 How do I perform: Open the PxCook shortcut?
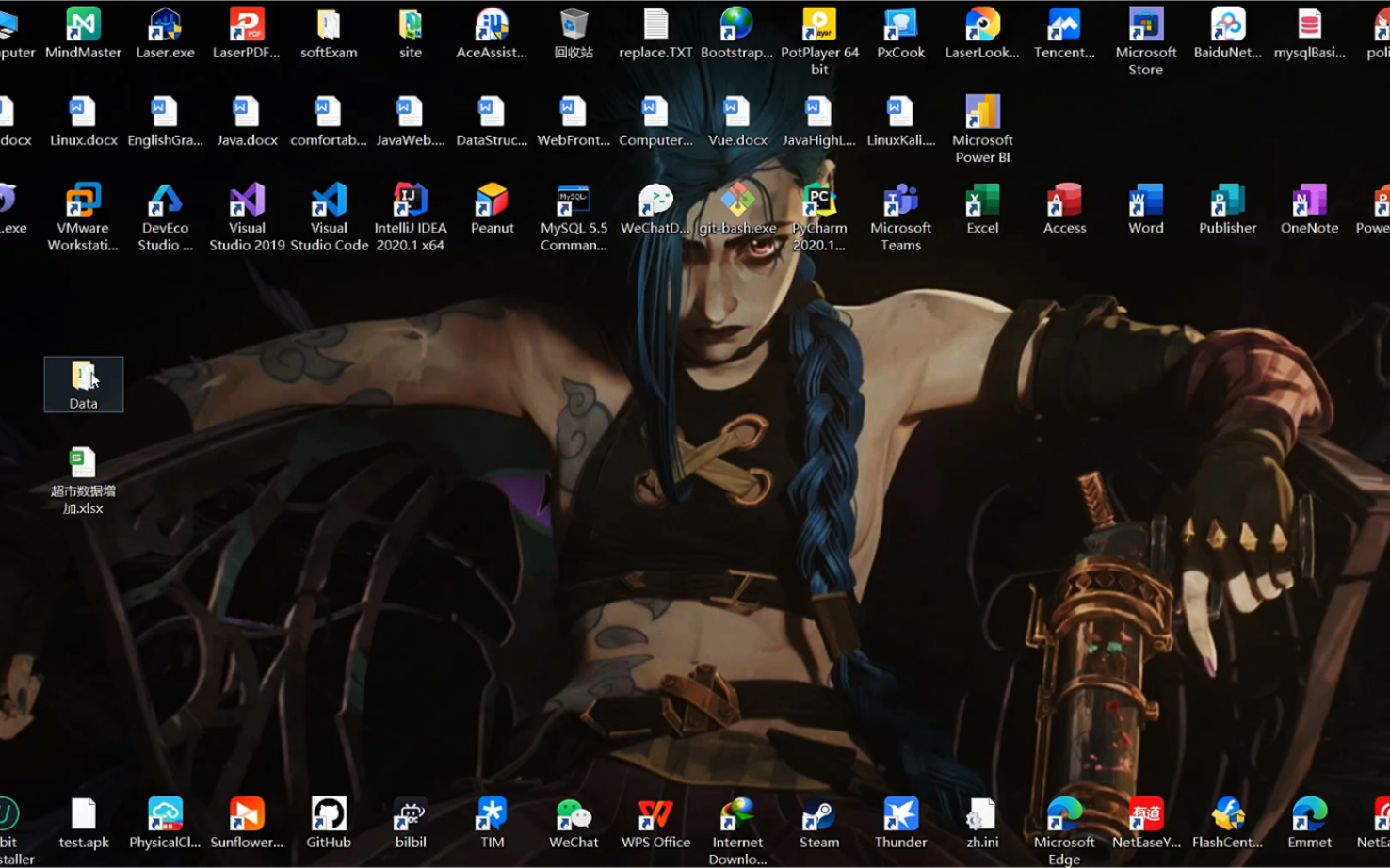pyautogui.click(x=901, y=32)
